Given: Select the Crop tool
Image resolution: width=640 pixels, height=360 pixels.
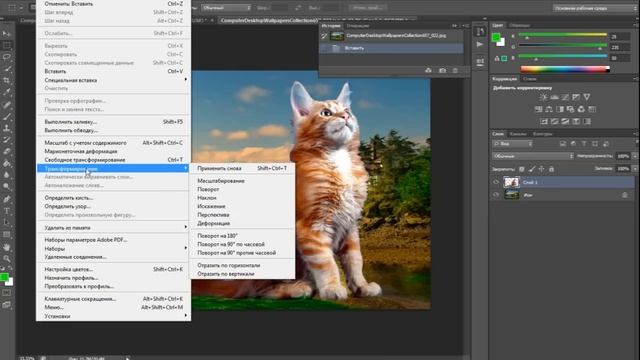Looking at the screenshot, I should coord(7,80).
